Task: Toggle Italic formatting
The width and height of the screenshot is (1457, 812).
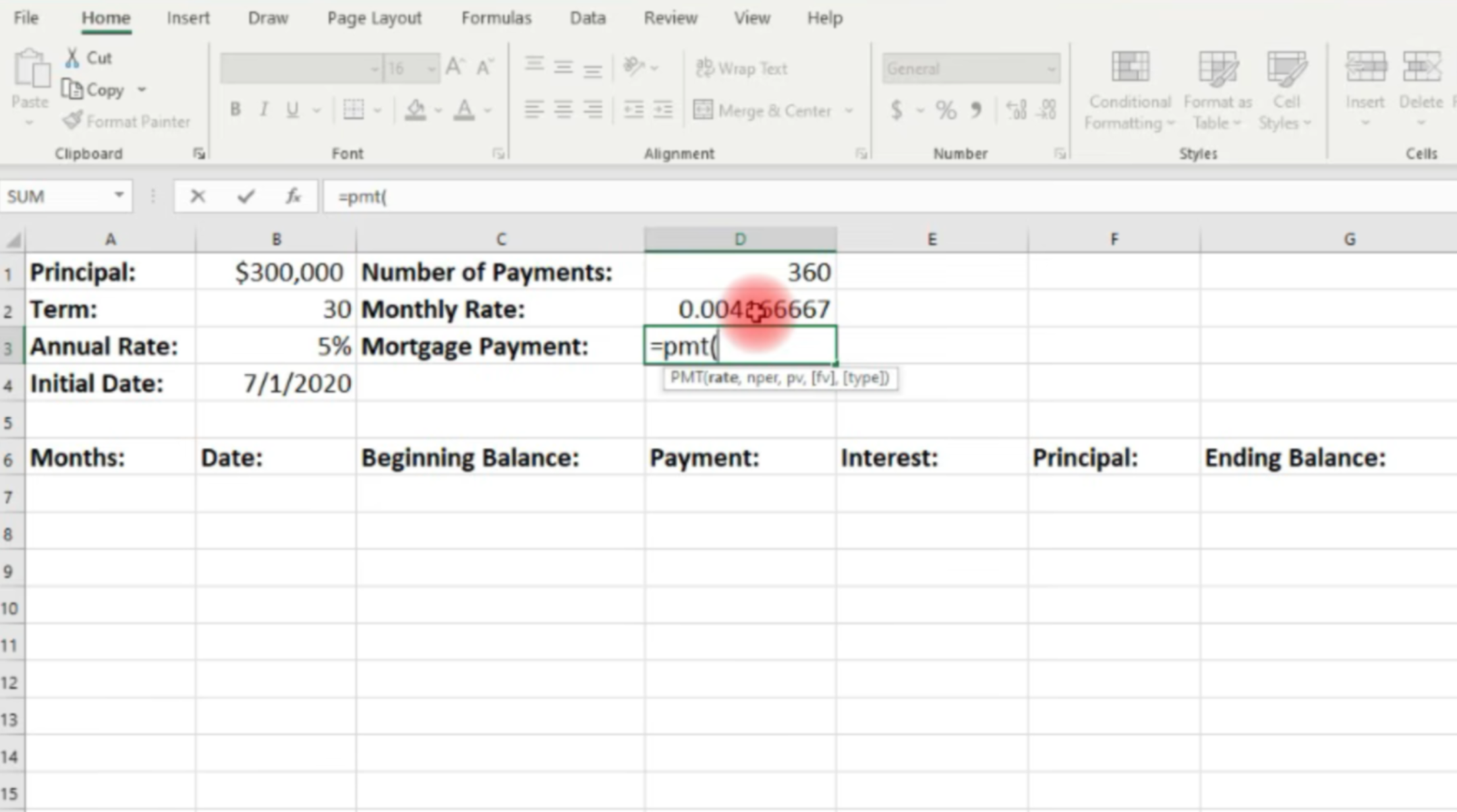Action: click(264, 109)
